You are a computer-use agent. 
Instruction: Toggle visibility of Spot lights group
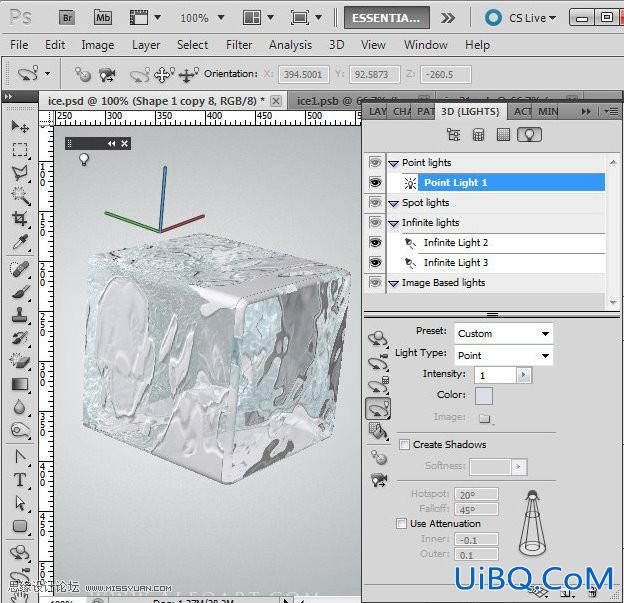tap(375, 202)
